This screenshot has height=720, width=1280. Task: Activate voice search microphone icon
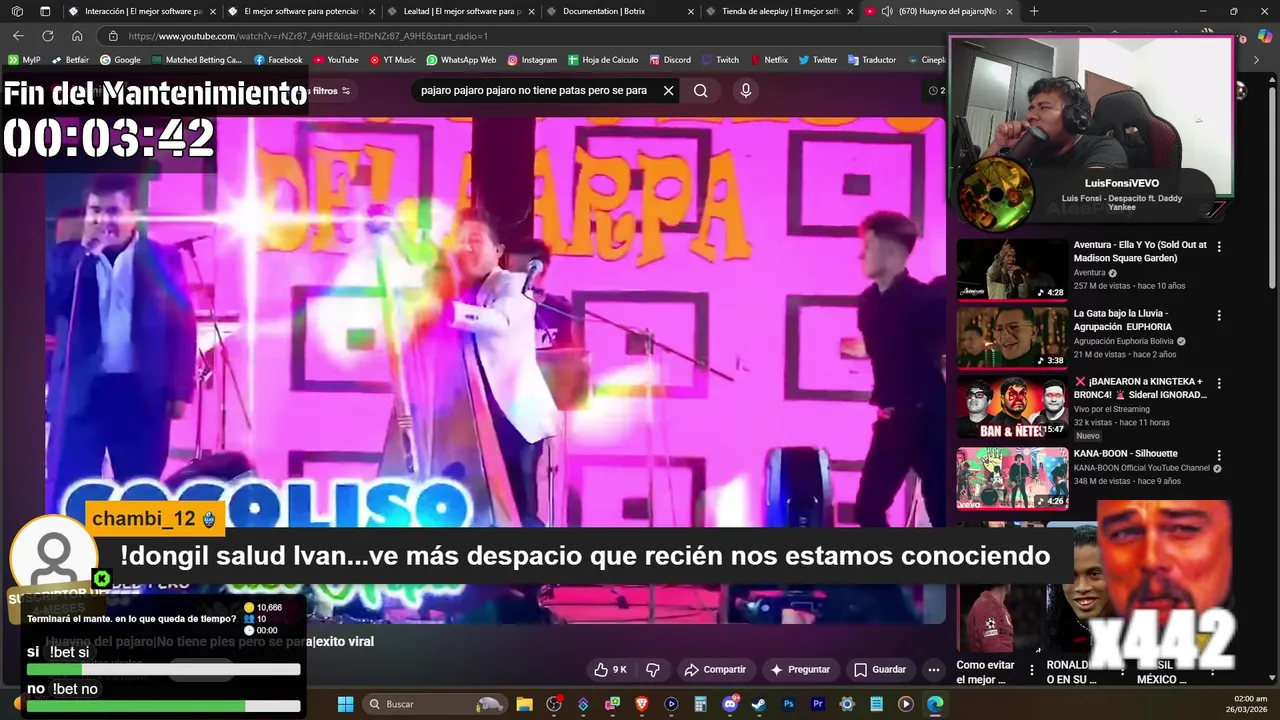tap(745, 90)
